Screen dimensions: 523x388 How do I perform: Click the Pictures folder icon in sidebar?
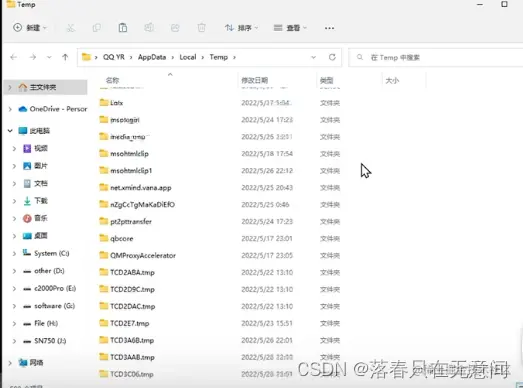pos(27,166)
